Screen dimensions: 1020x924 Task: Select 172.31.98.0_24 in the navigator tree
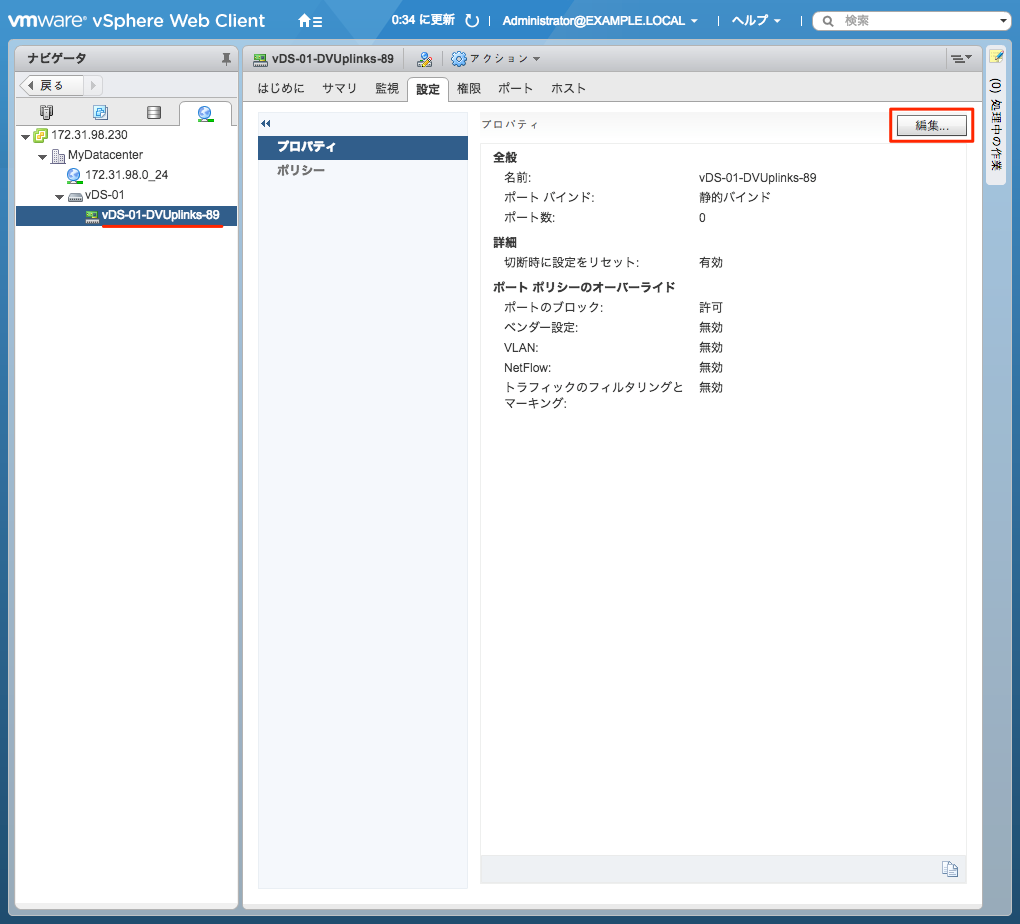126,175
